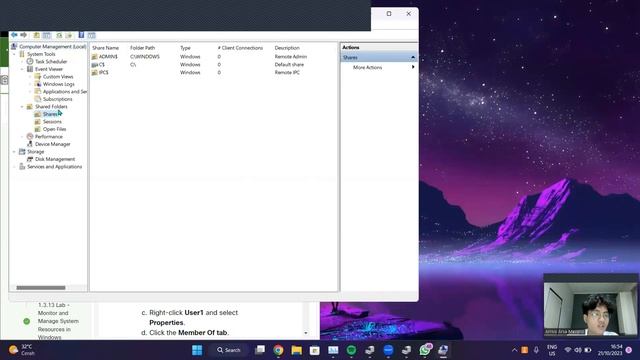This screenshot has width=640, height=360.
Task: Collapse the Shares section in Actions pane
Action: [x=413, y=58]
